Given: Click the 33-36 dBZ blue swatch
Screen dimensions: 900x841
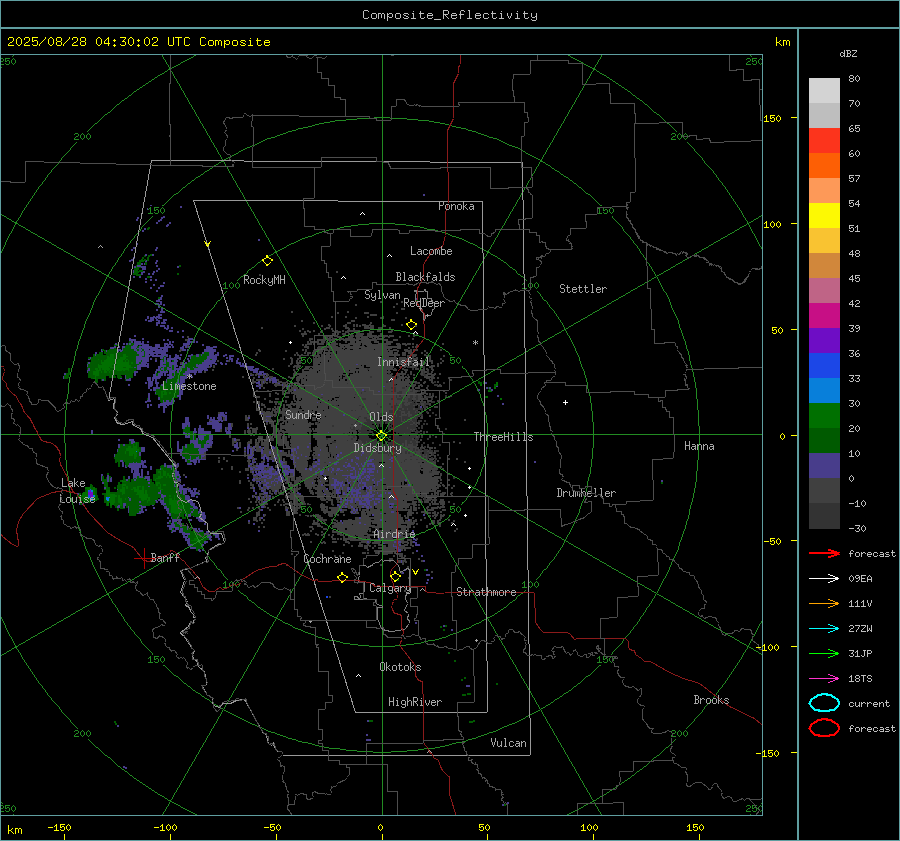Looking at the screenshot, I should pos(824,365).
